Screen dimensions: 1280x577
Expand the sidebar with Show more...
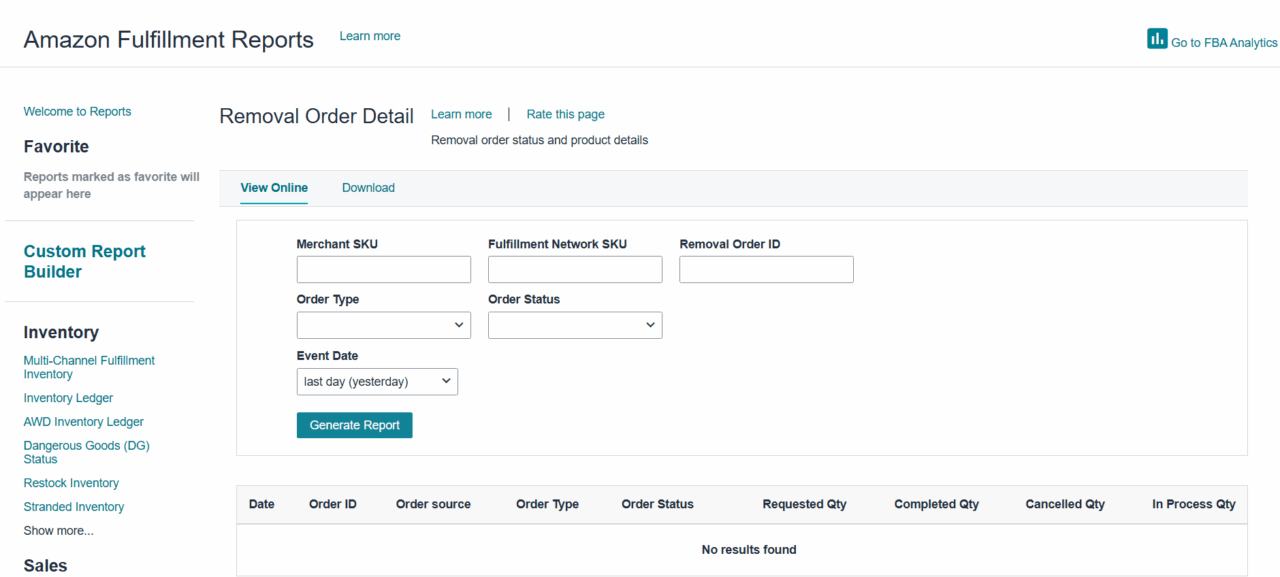point(58,531)
